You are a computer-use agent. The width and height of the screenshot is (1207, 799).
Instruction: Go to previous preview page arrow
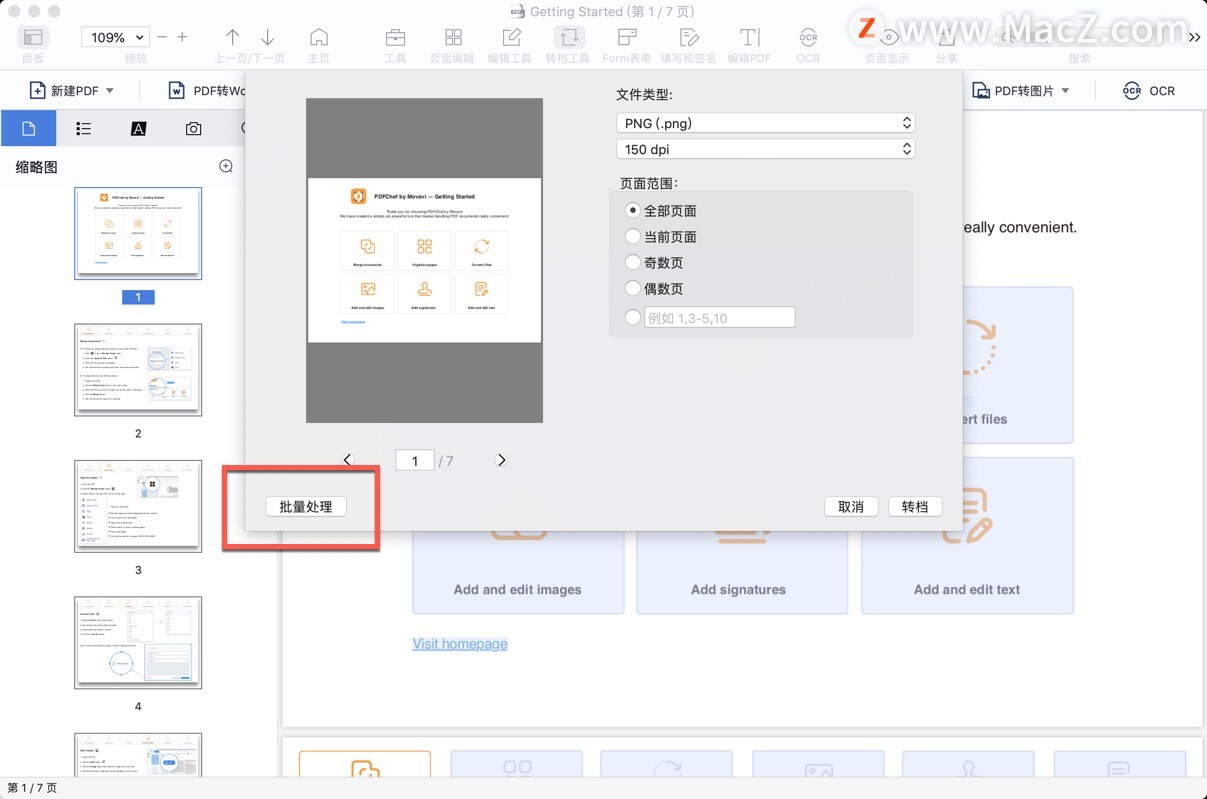(348, 460)
